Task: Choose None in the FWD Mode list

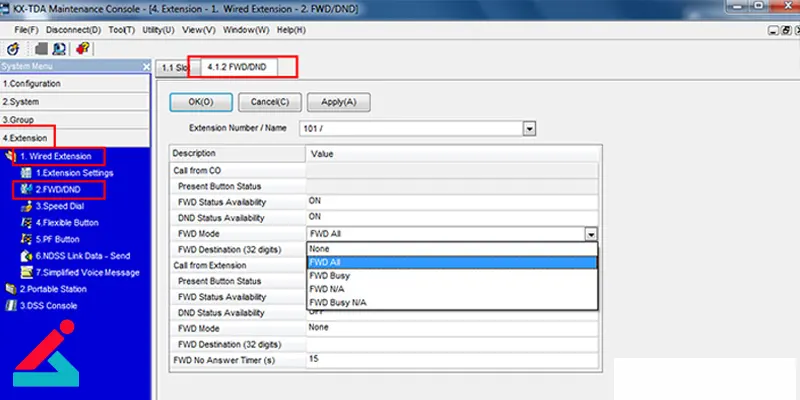Action: click(x=452, y=249)
